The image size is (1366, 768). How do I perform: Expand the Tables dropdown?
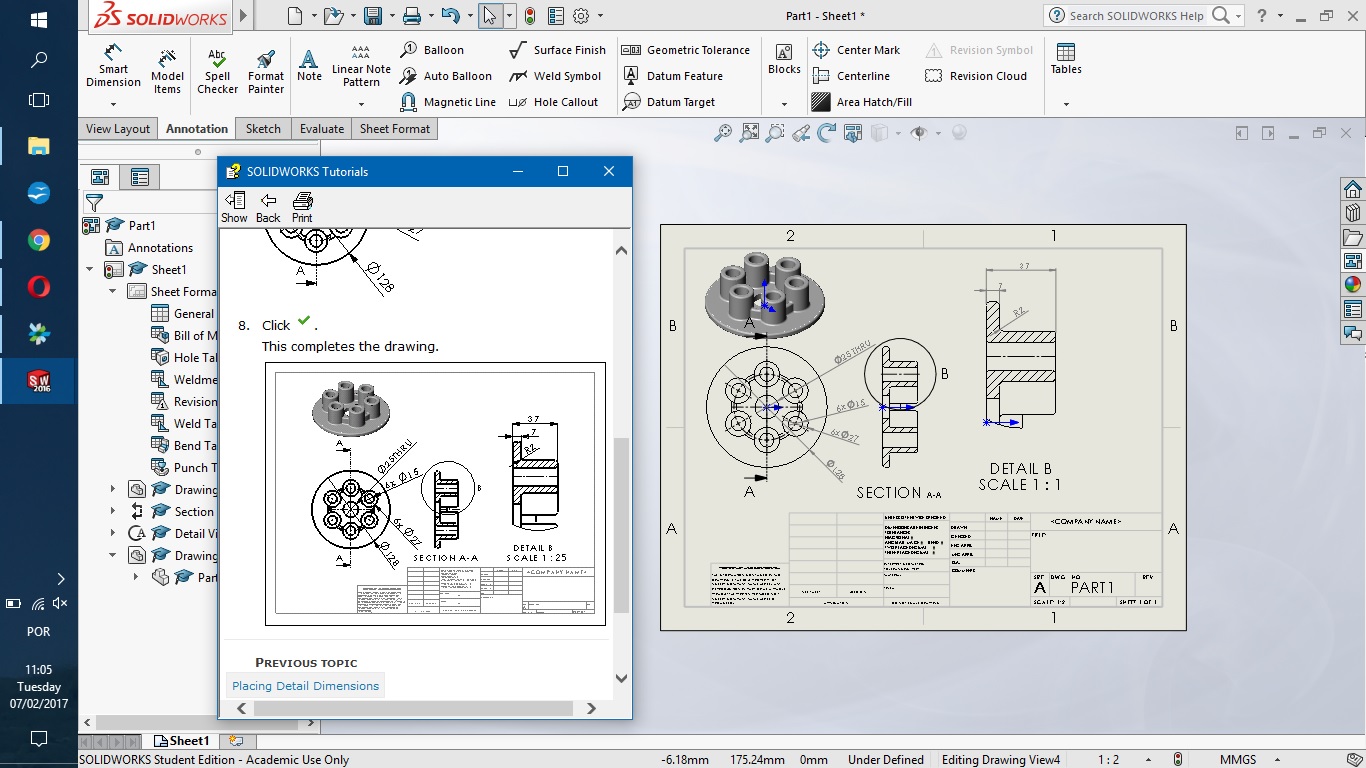(1066, 103)
